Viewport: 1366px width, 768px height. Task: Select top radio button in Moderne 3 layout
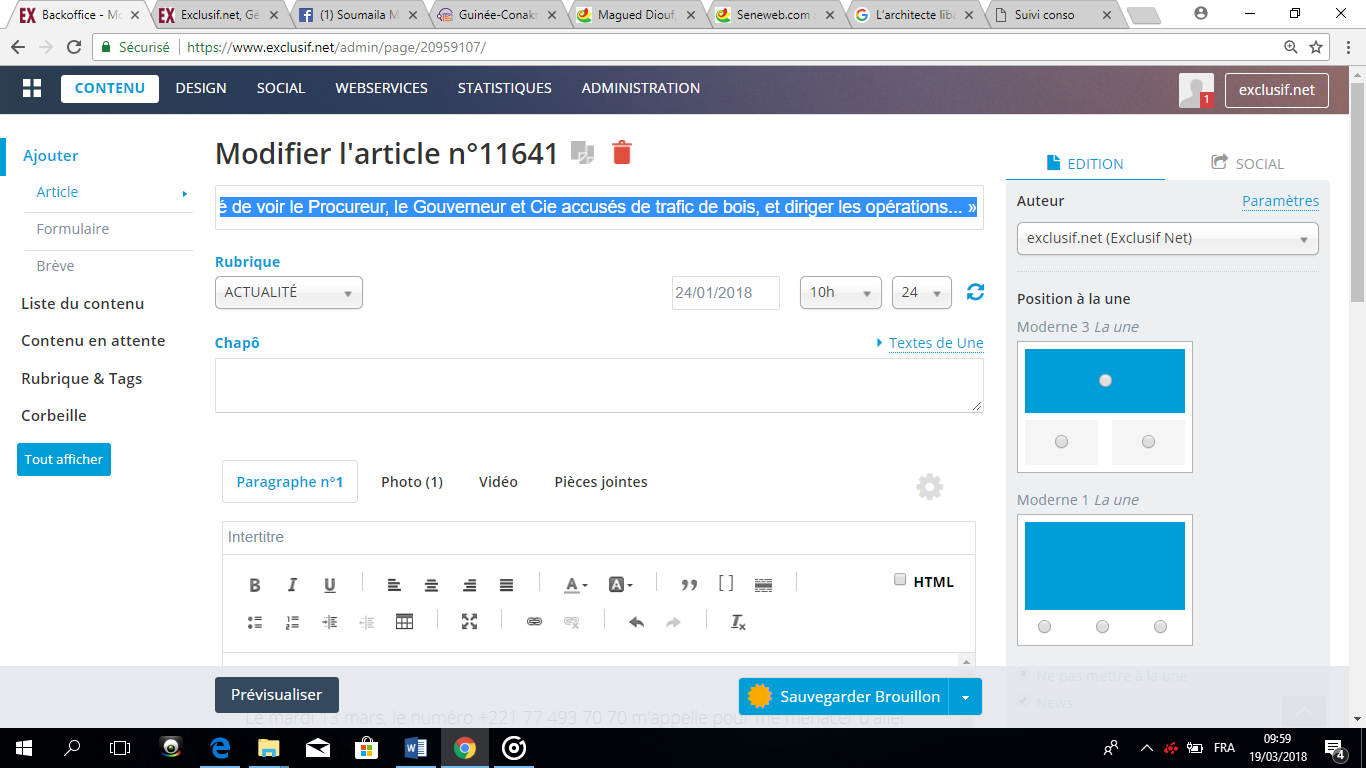click(1105, 380)
